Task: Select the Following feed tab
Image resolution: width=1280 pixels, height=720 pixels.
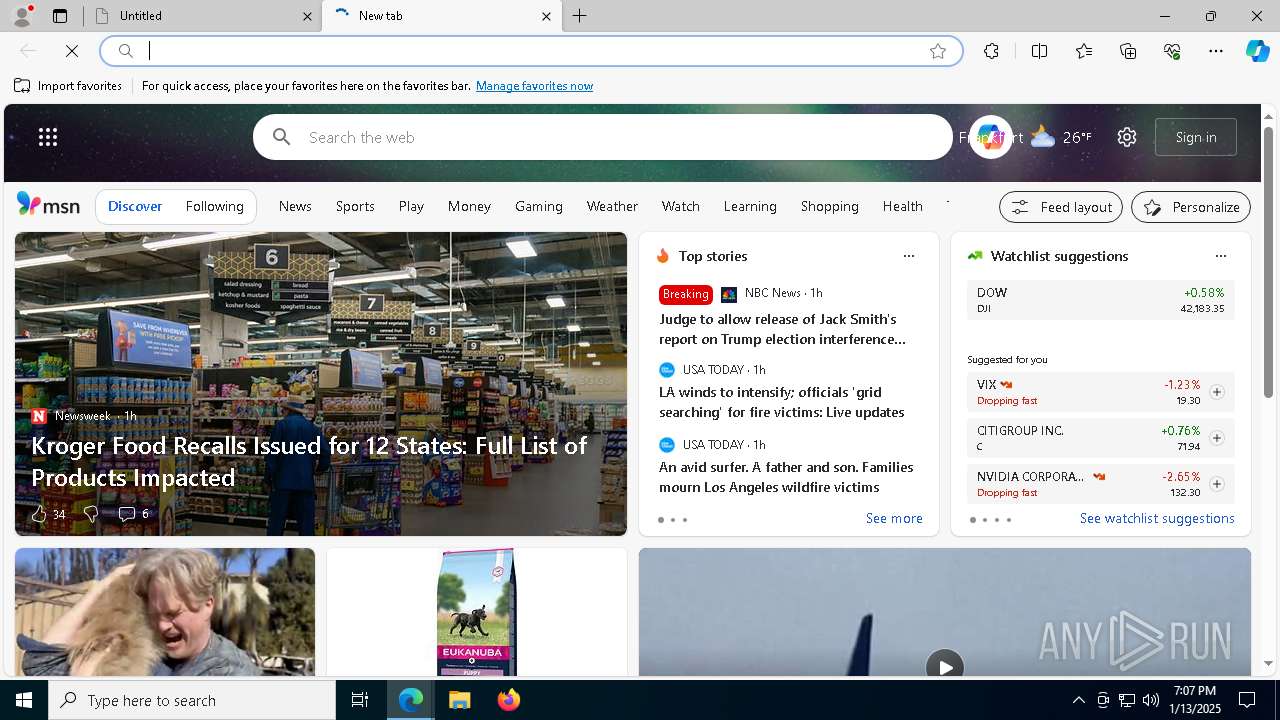Action: [215, 206]
